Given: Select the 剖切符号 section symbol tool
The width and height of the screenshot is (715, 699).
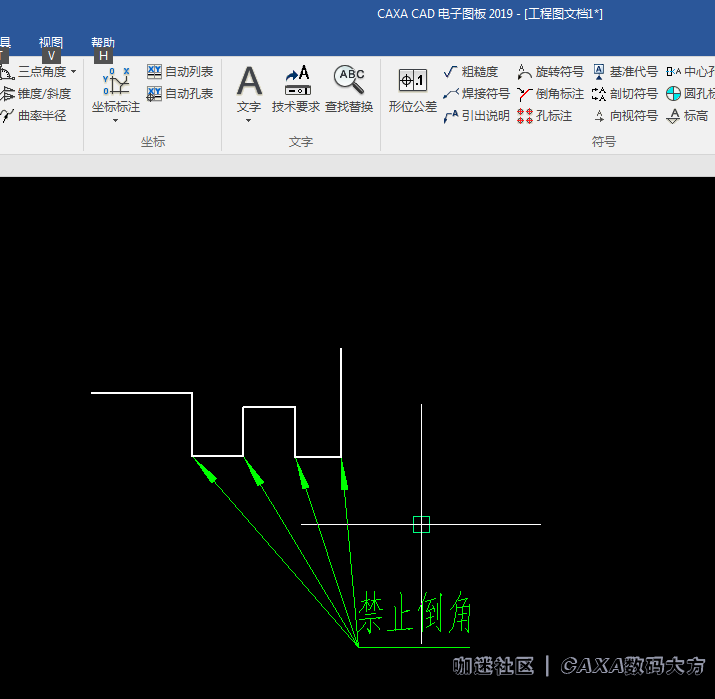Looking at the screenshot, I should point(625,93).
